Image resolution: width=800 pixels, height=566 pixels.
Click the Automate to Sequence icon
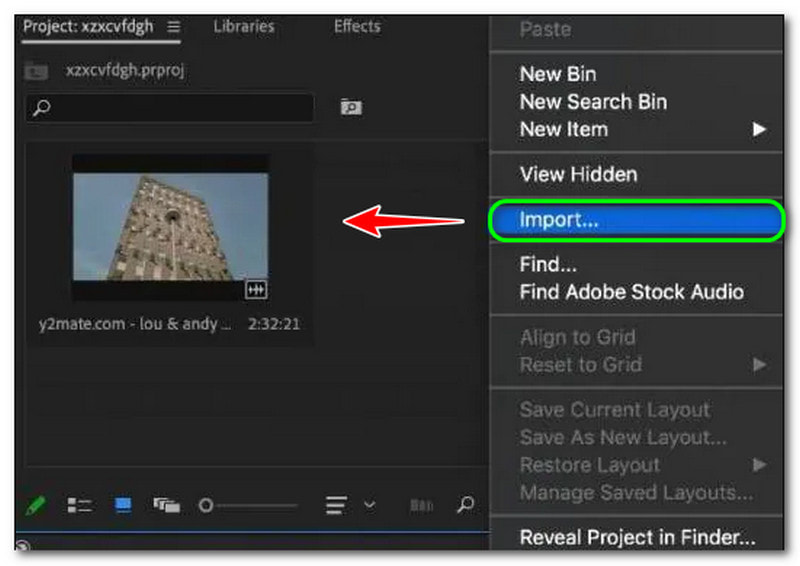[x=421, y=505]
